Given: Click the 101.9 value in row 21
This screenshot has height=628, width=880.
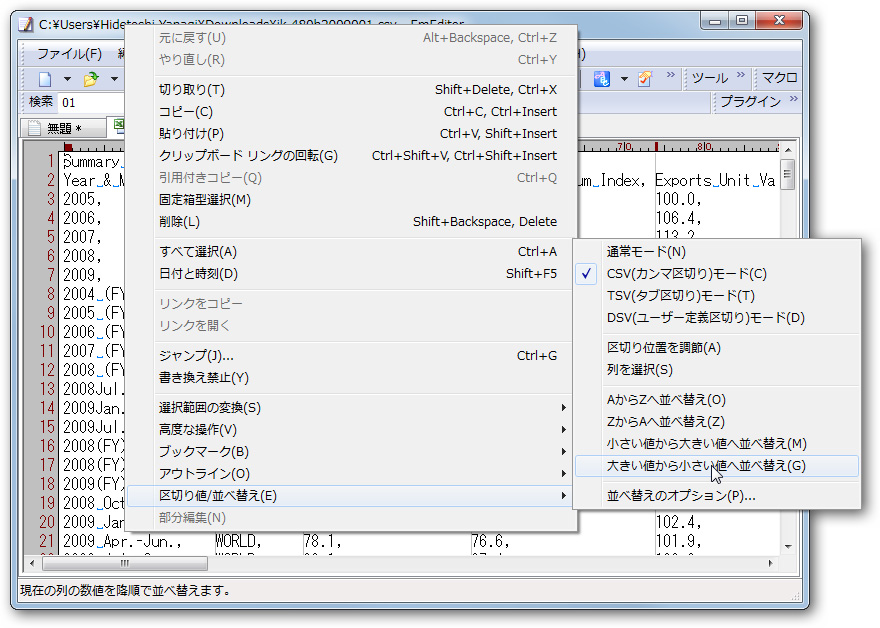Looking at the screenshot, I should point(679,541).
